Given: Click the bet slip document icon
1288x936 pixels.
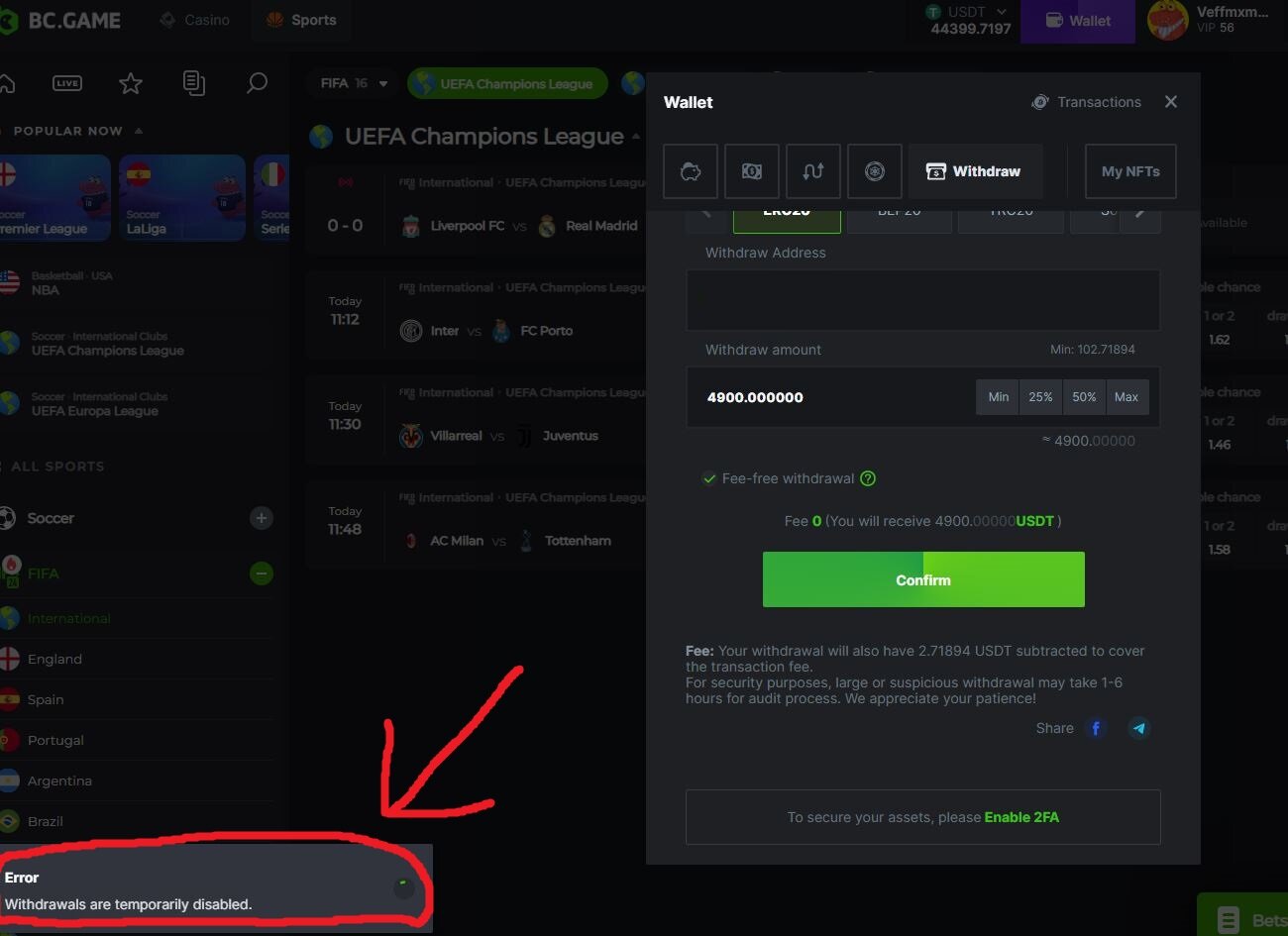Looking at the screenshot, I should pyautogui.click(x=194, y=84).
